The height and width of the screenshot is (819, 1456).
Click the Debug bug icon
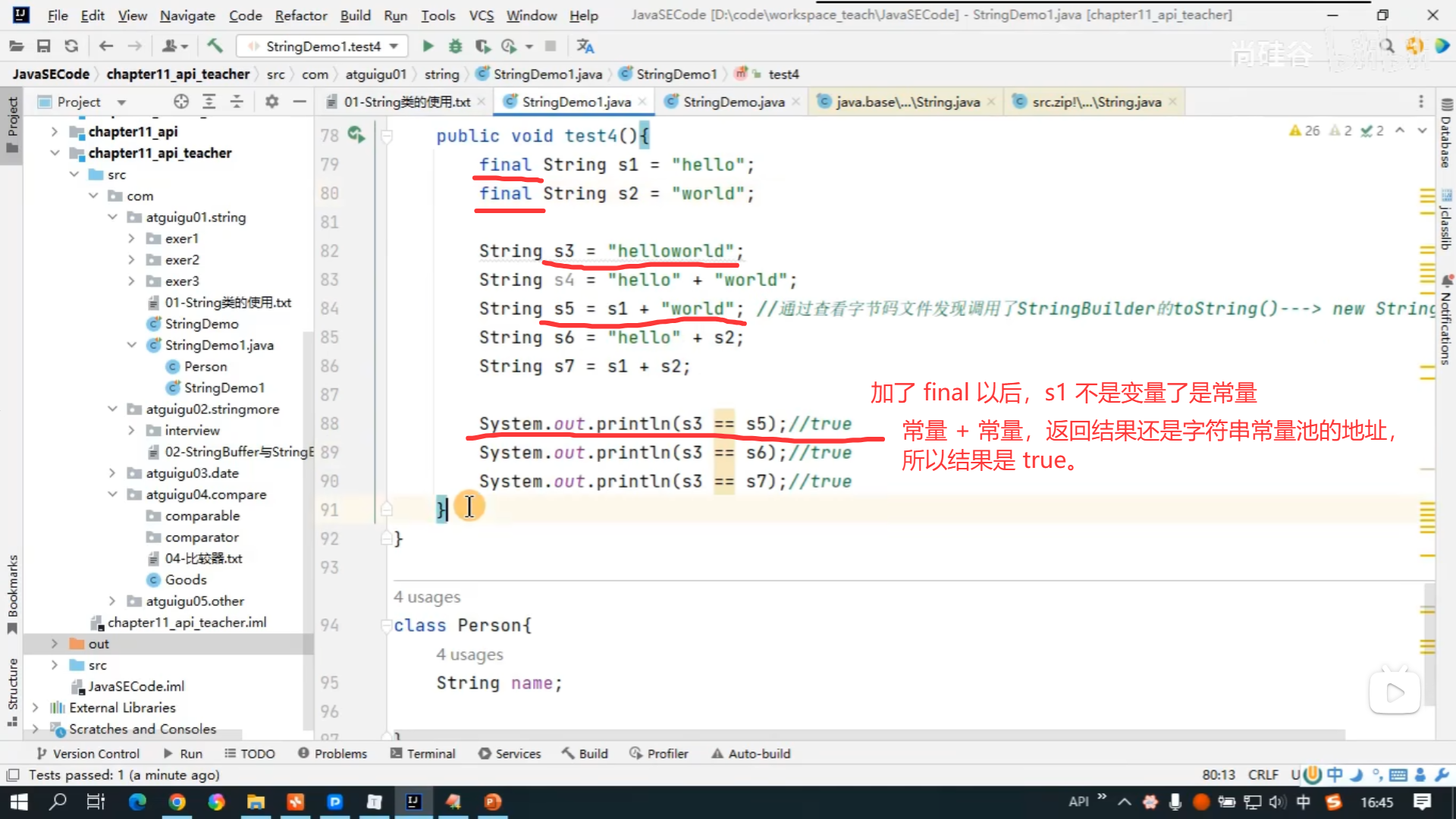455,46
